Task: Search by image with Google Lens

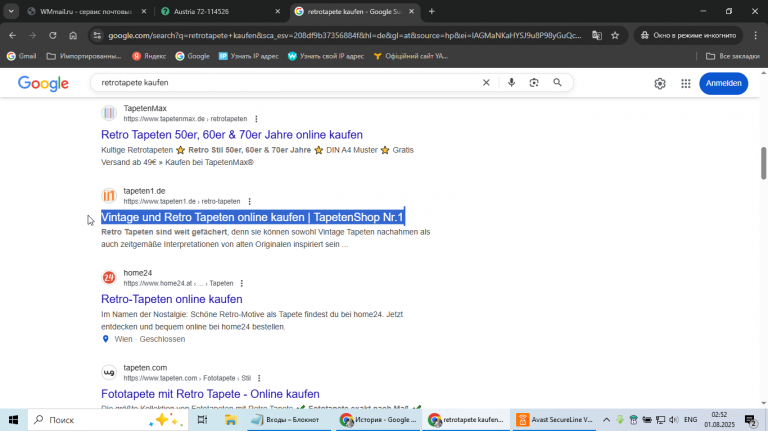Action: 534,83
